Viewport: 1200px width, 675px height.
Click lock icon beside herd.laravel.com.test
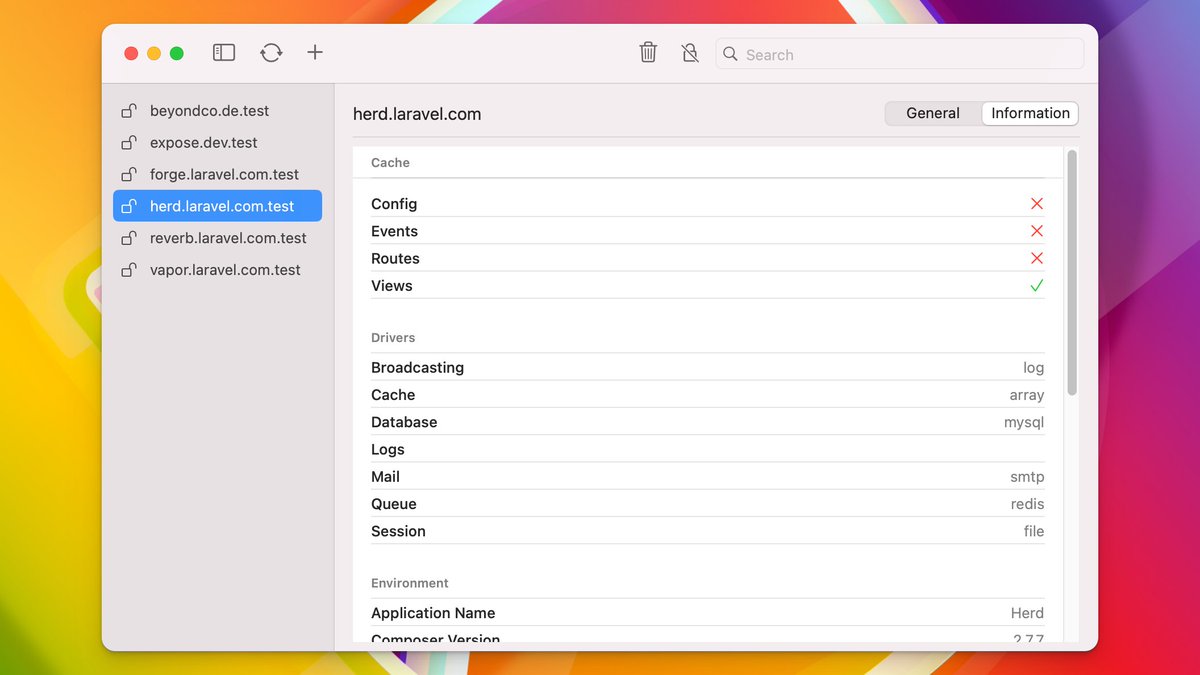[x=129, y=206]
